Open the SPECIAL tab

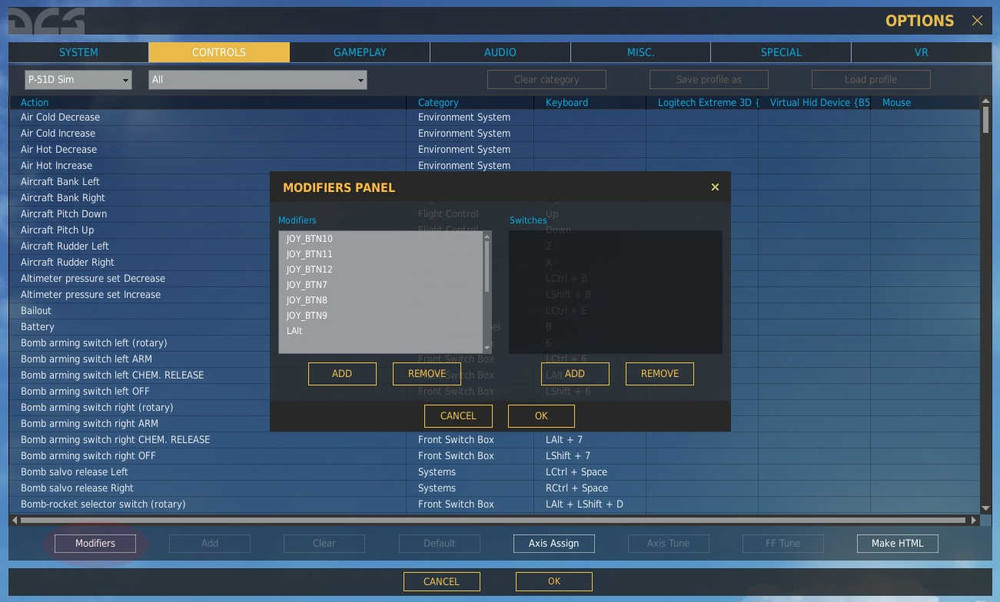point(781,52)
